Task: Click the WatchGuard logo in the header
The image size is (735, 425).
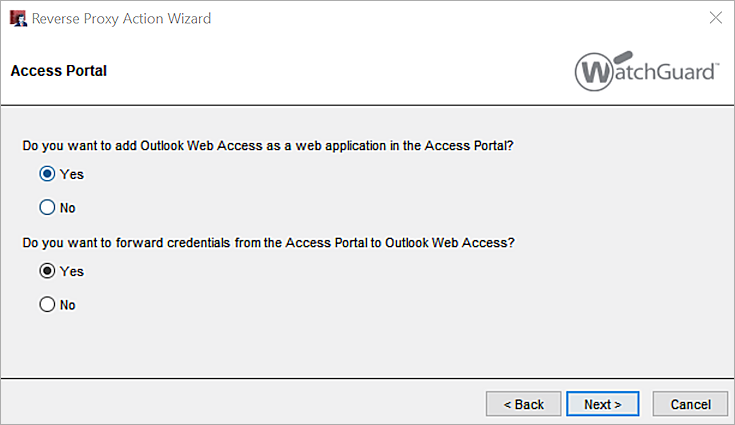Action: [647, 72]
